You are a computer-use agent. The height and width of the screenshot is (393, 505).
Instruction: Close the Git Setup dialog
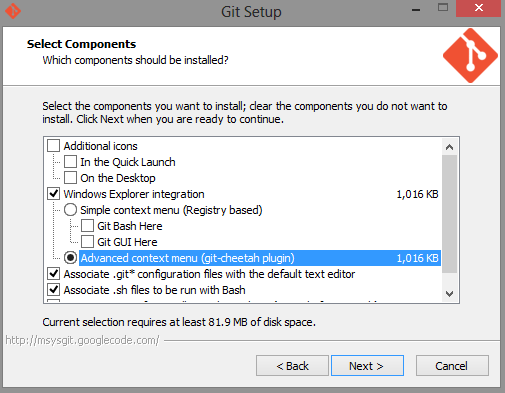click(x=478, y=8)
